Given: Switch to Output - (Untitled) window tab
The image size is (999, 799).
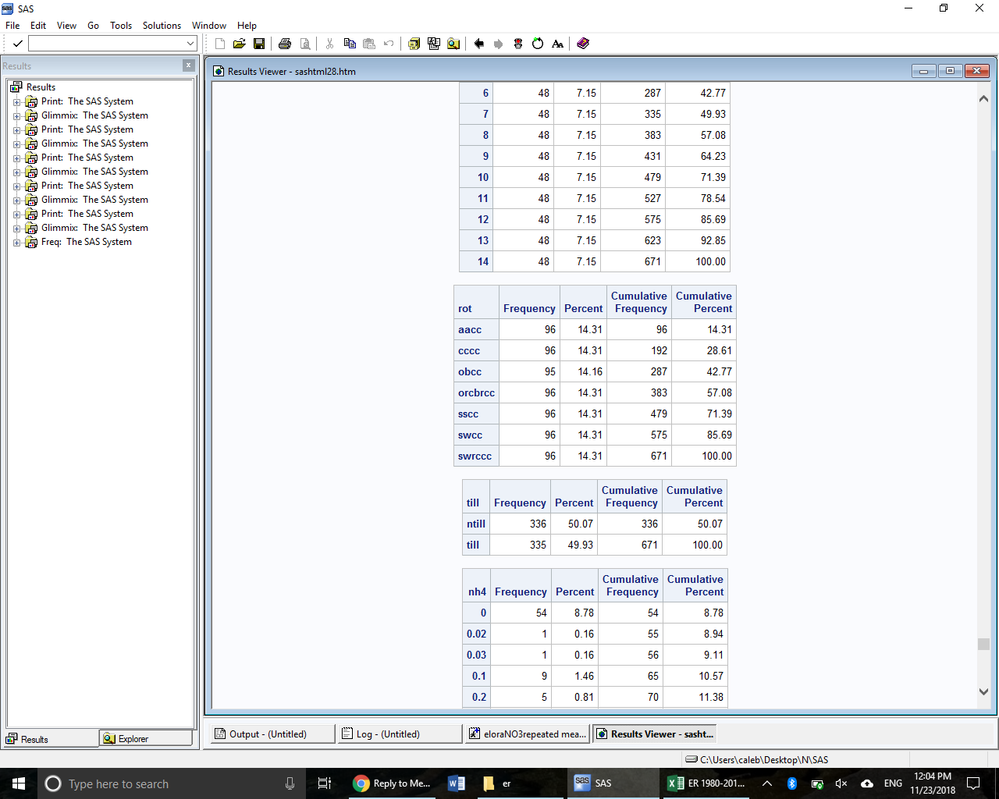Looking at the screenshot, I should point(272,734).
